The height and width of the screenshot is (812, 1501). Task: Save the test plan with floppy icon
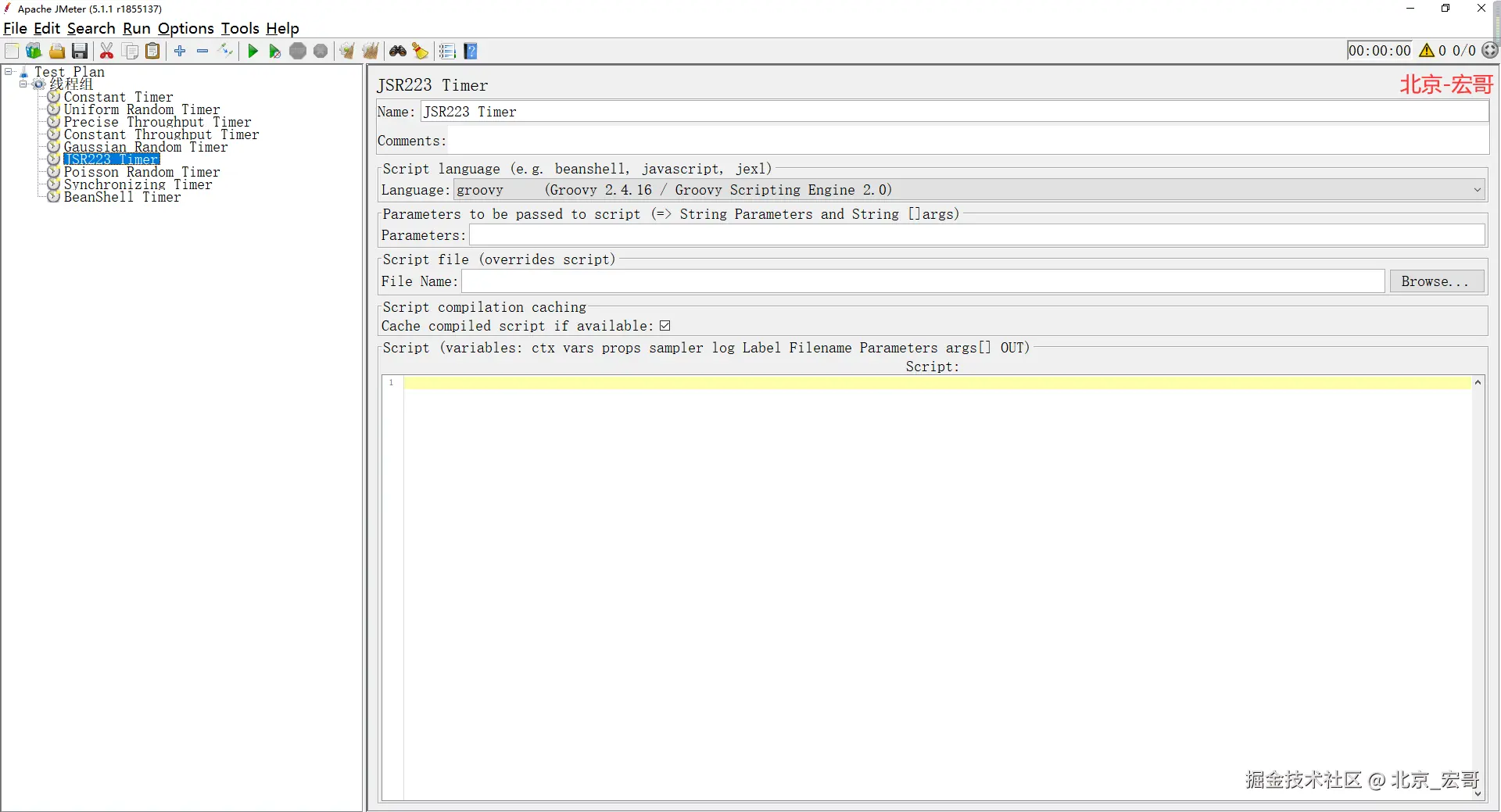tap(80, 52)
